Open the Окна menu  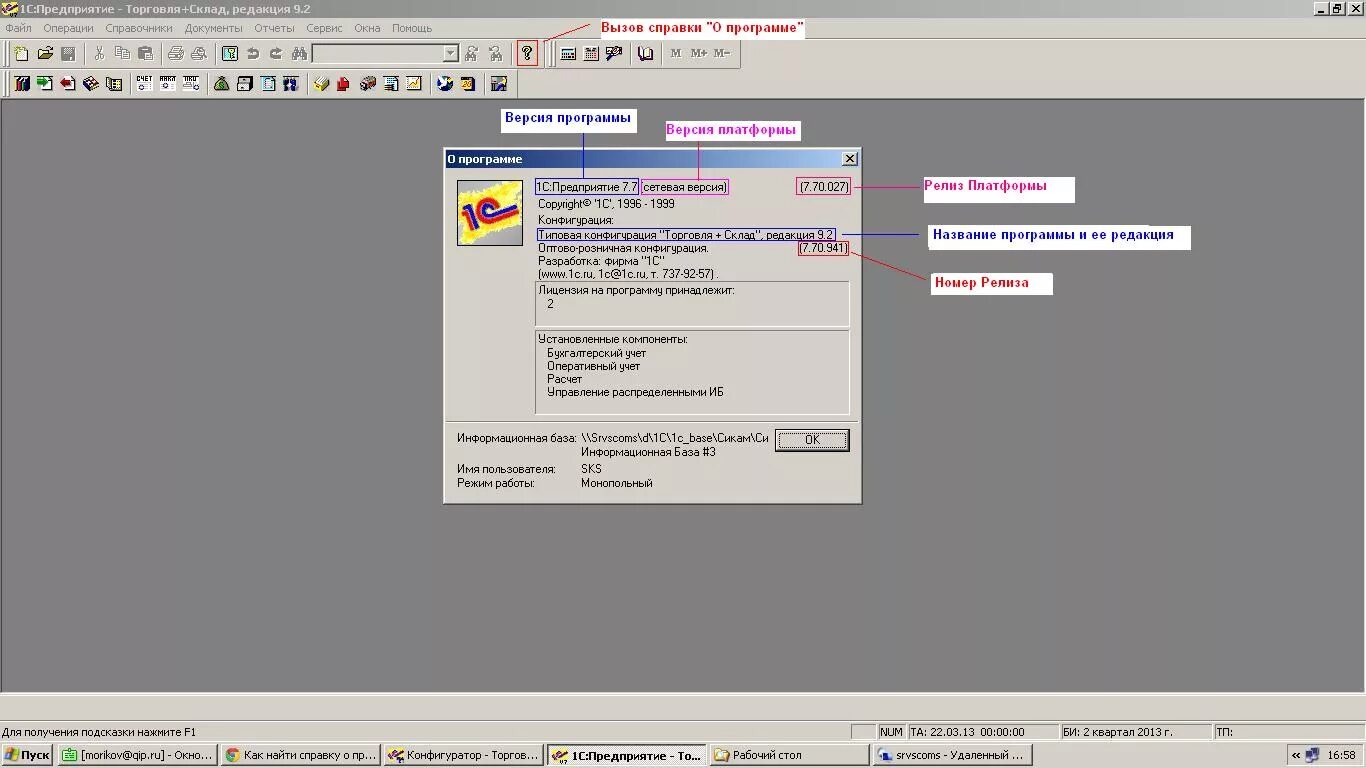[367, 28]
